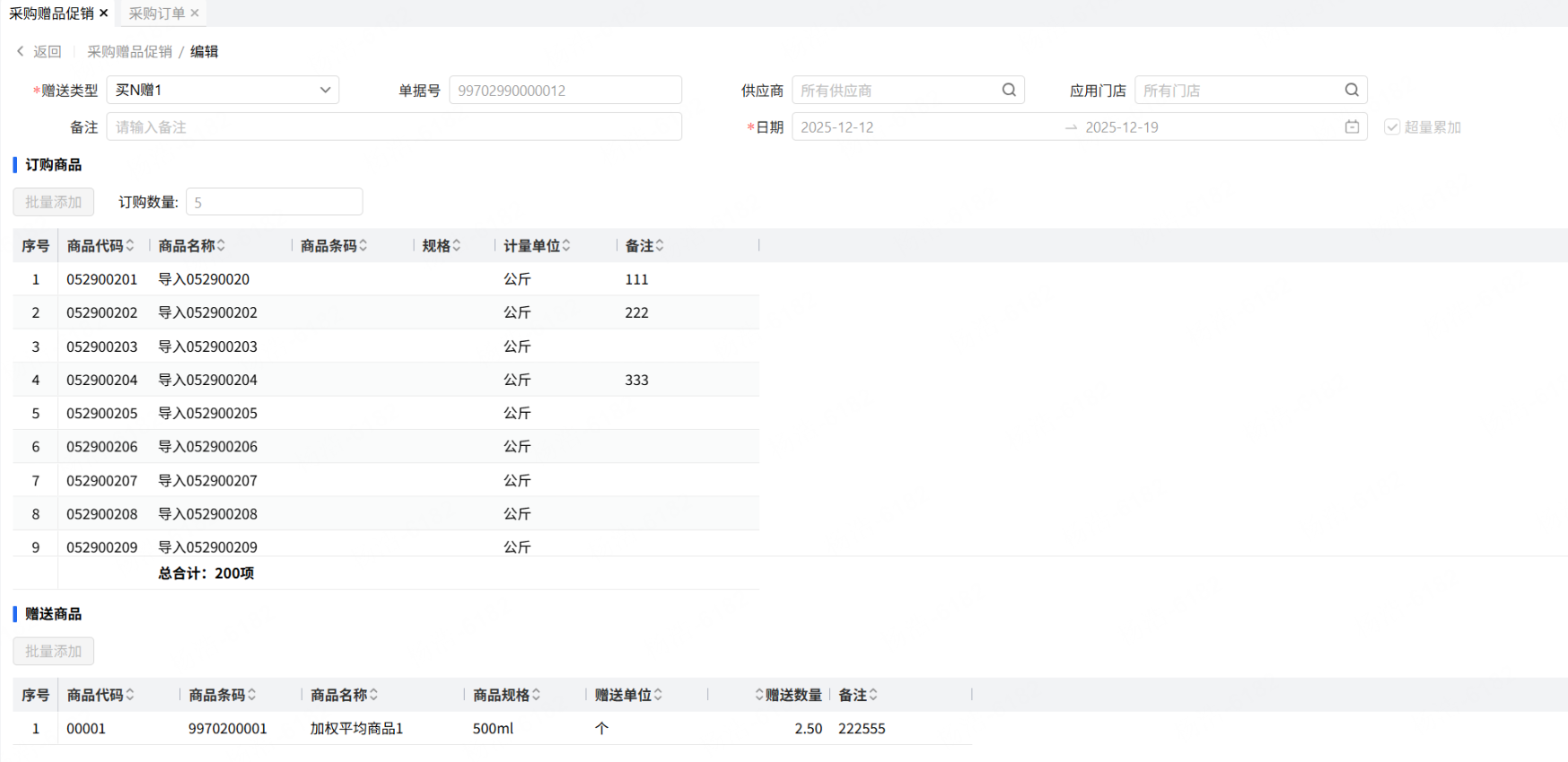Click gift name 加权平均商品1
Image resolution: width=1568 pixels, height=762 pixels.
click(x=356, y=729)
